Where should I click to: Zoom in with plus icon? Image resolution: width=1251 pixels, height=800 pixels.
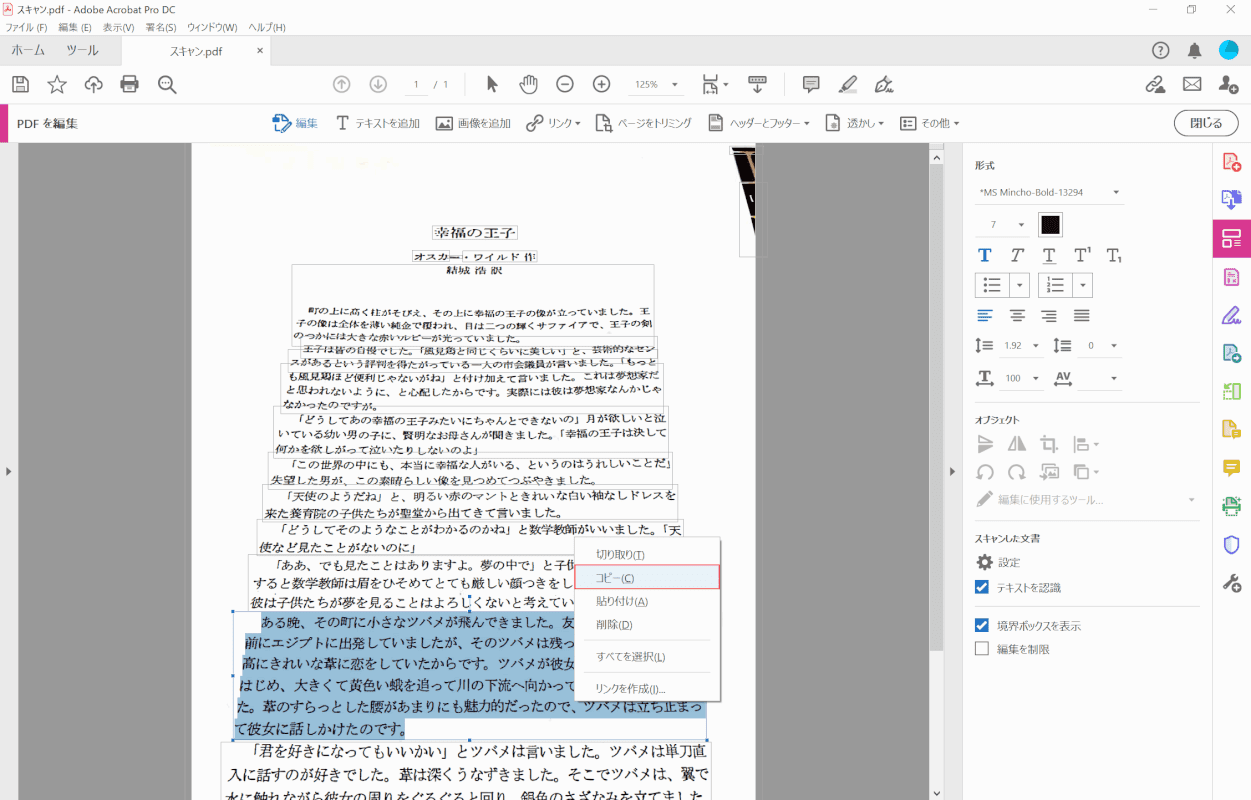[601, 84]
